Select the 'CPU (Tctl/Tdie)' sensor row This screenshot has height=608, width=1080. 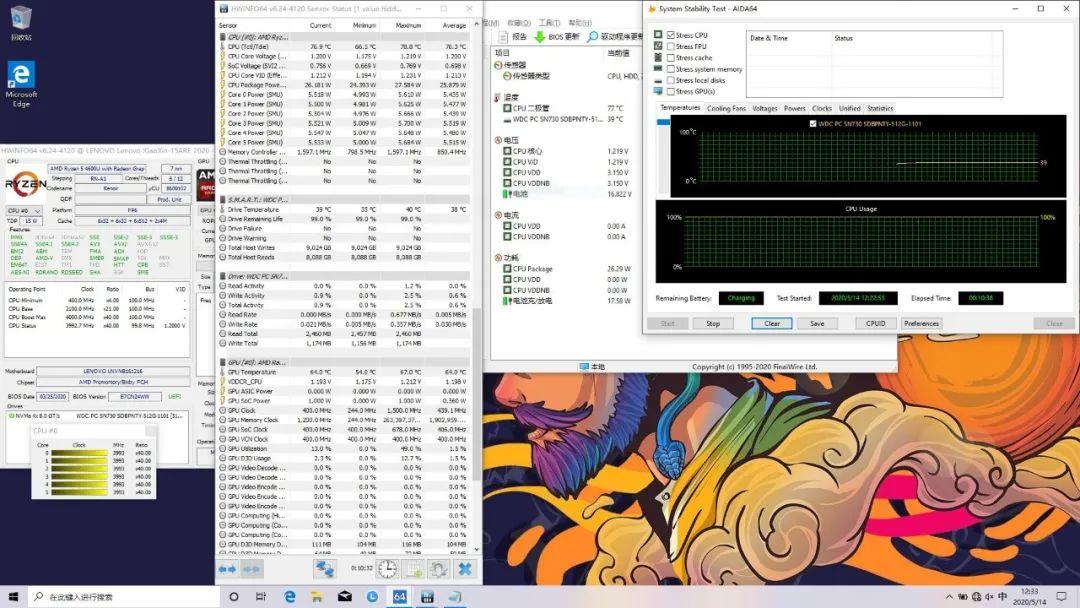click(344, 47)
